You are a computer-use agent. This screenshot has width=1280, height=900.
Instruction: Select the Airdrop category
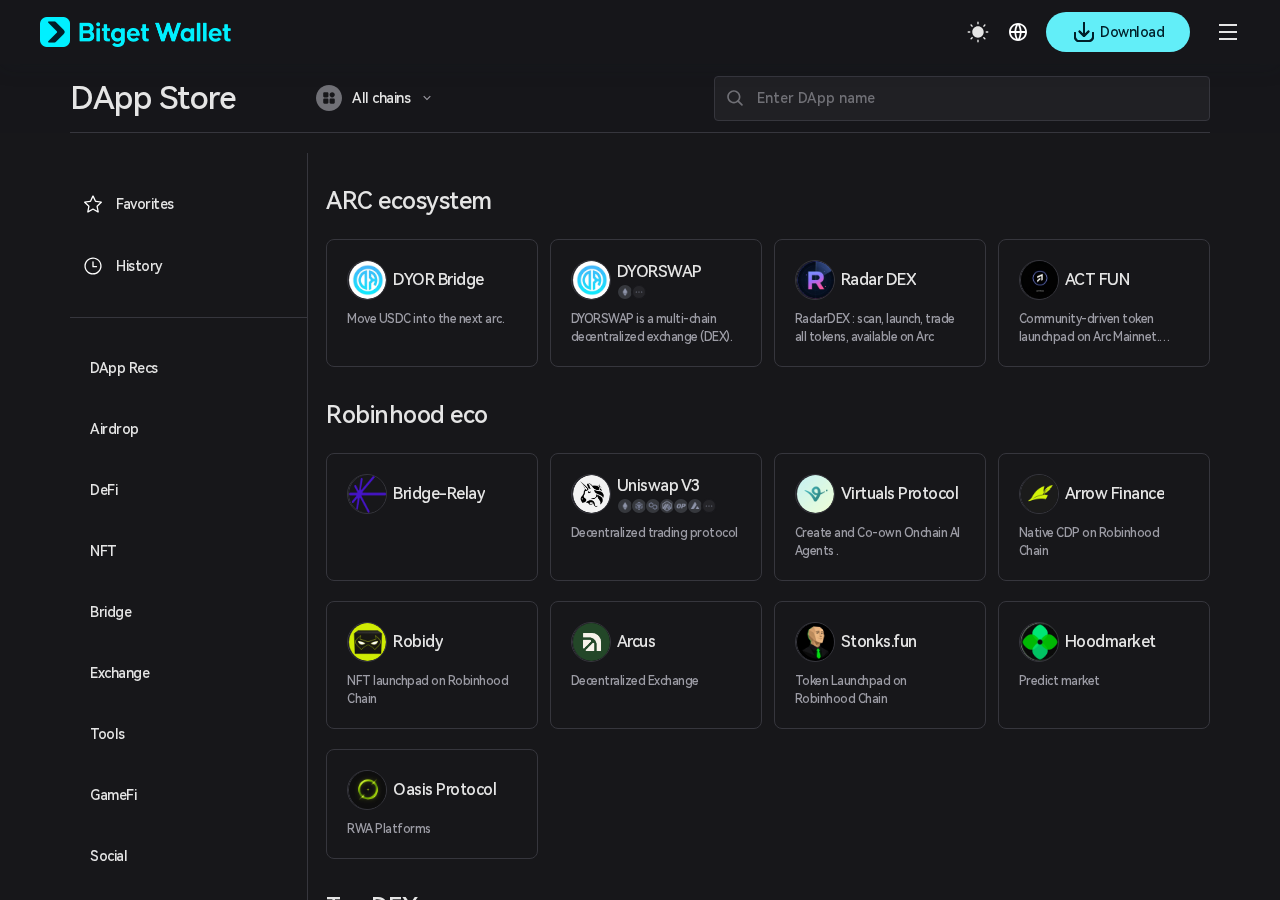tap(114, 429)
